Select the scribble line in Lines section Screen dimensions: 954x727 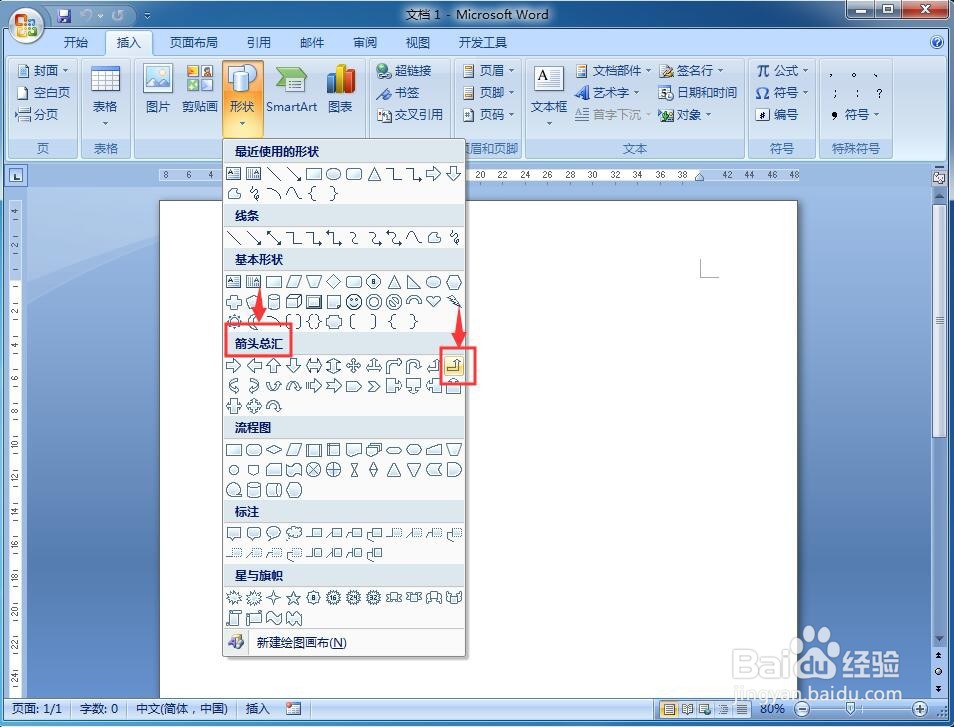tap(454, 237)
